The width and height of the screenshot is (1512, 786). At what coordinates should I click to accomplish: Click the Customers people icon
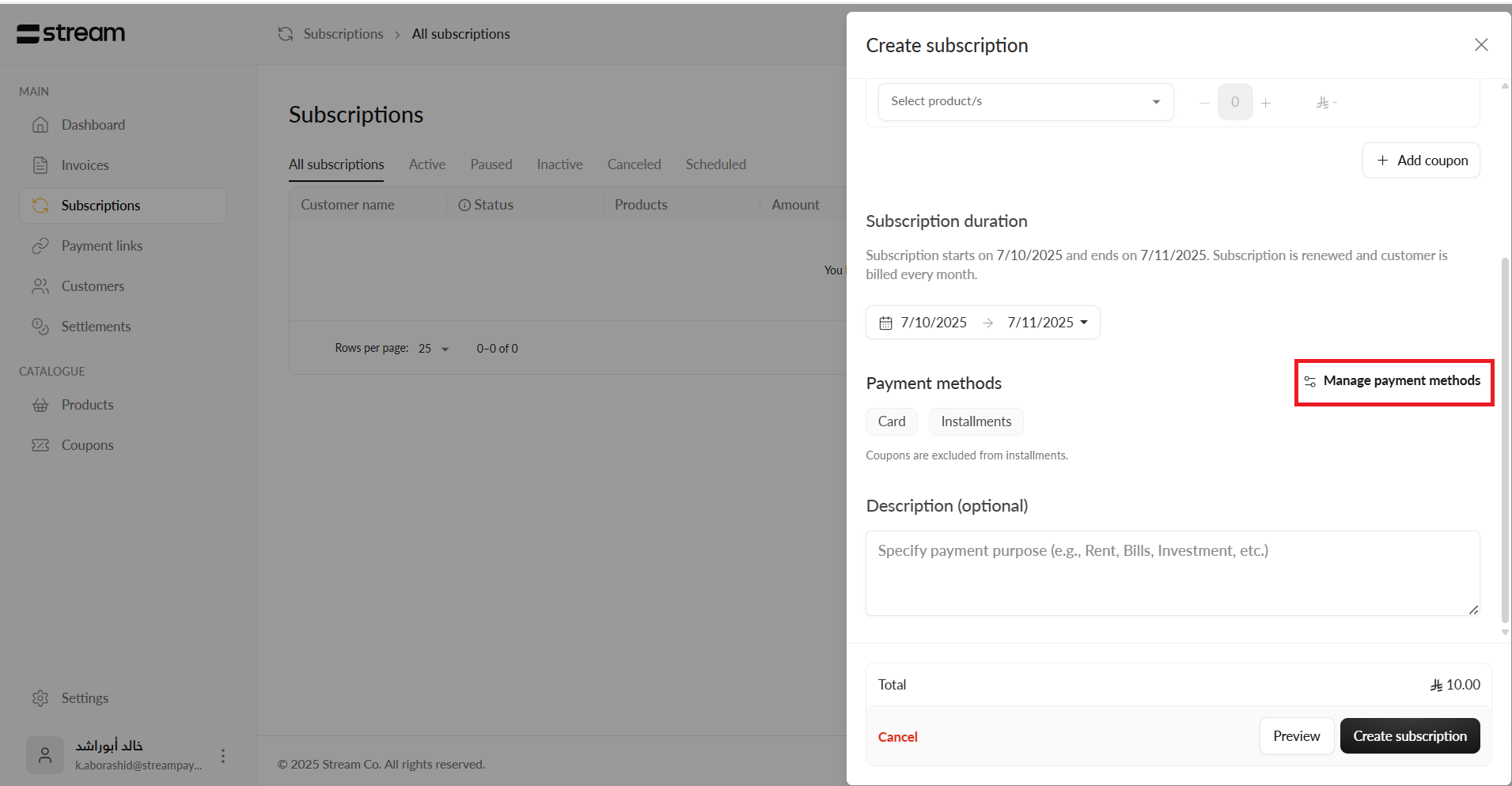click(40, 286)
